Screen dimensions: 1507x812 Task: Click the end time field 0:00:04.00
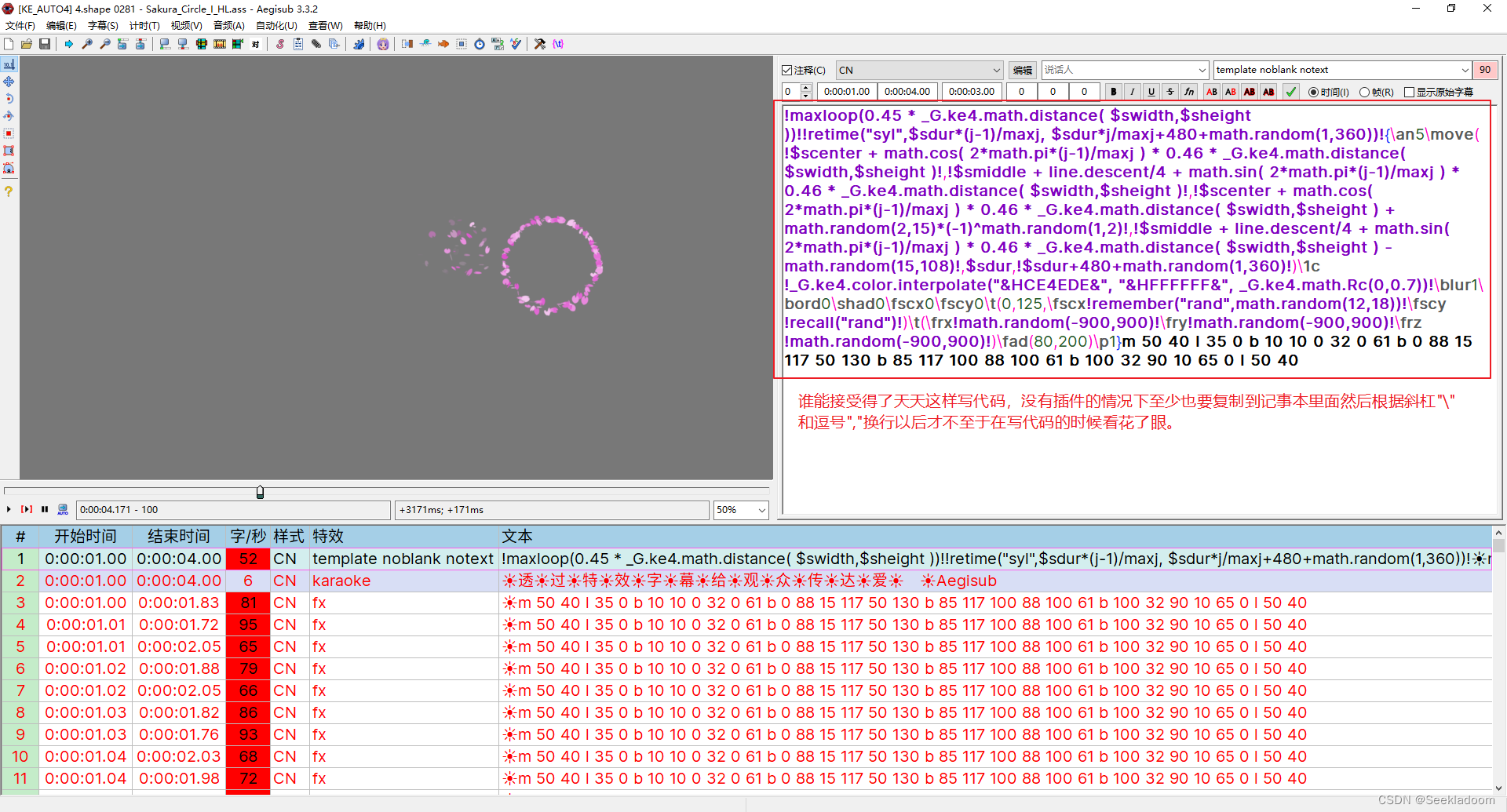click(x=908, y=92)
